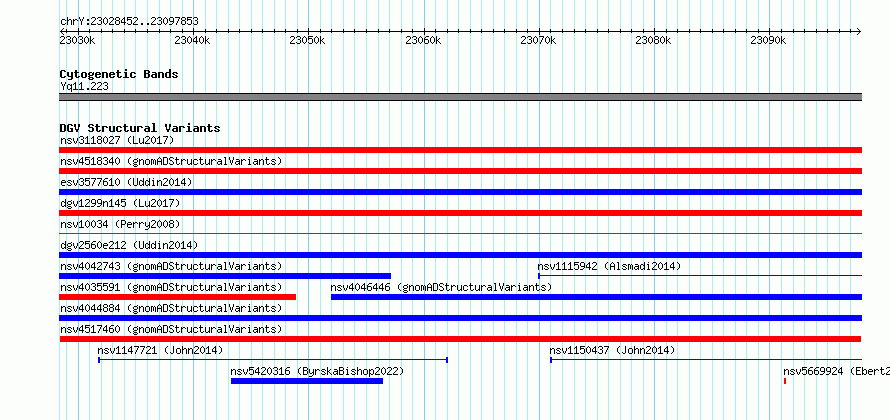This screenshot has width=890, height=420.
Task: Click the DGV Structural Variants track title
Action: coord(140,128)
